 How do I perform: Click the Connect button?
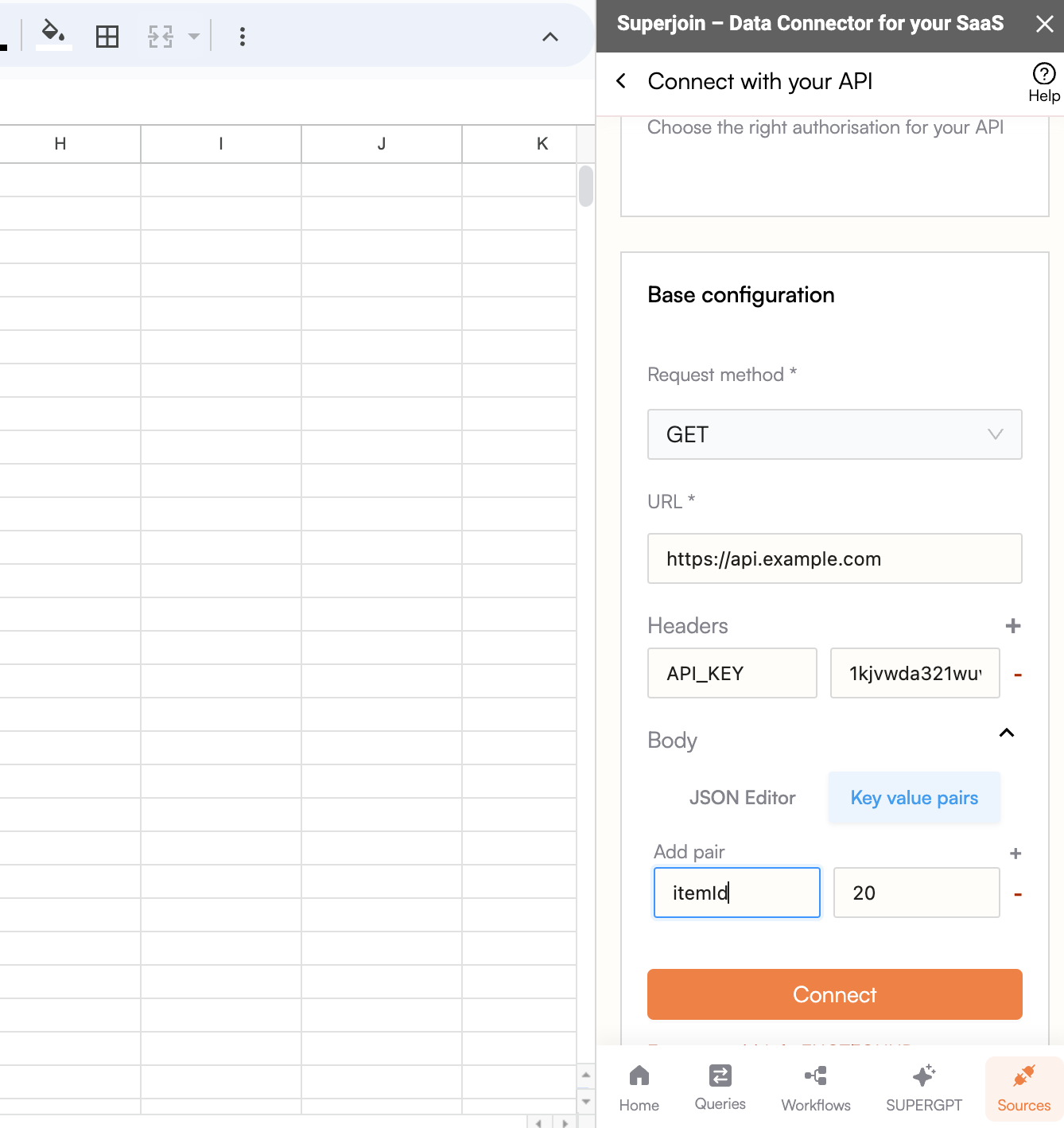pos(835,994)
